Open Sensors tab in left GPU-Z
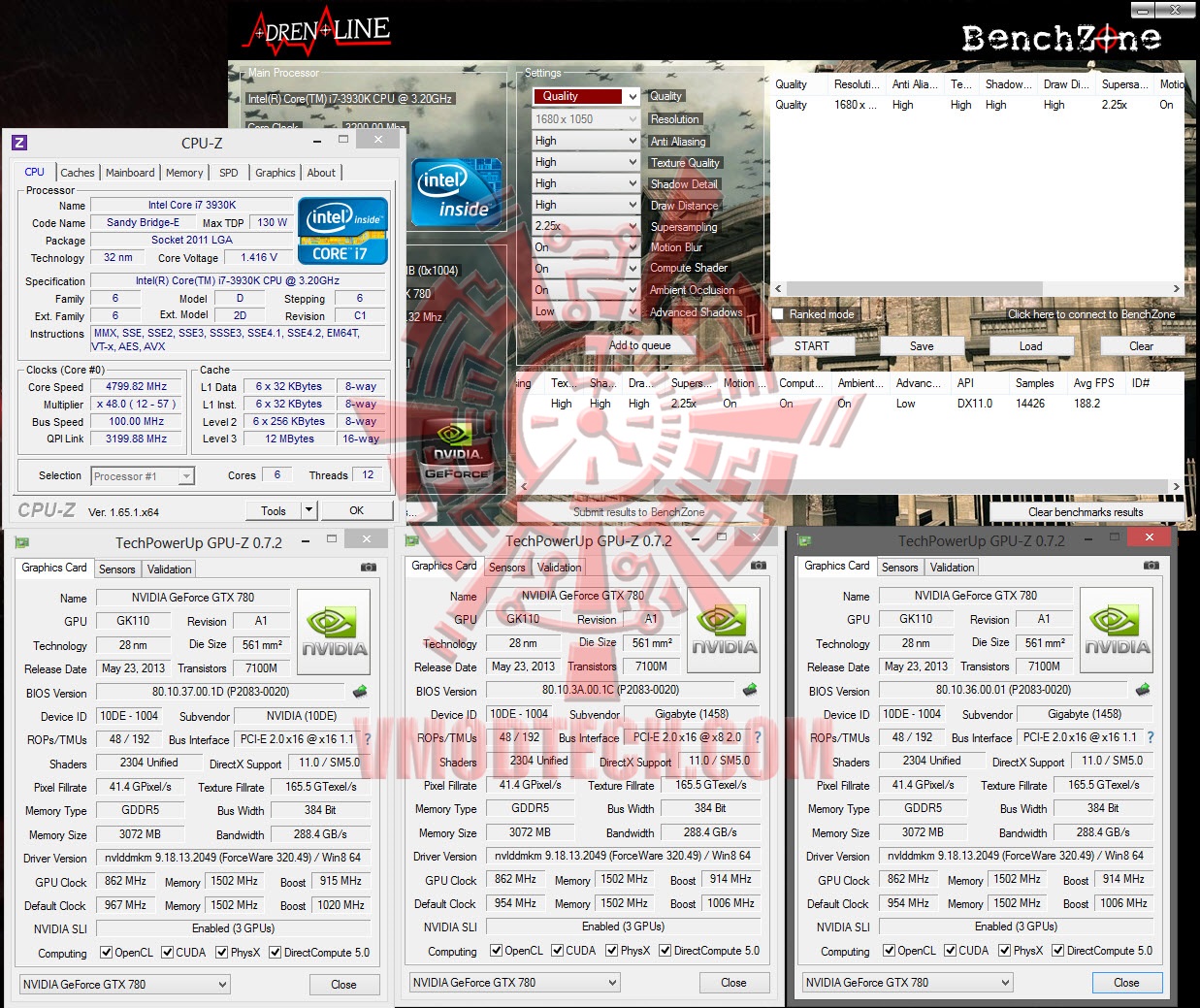The image size is (1200, 1008). click(x=116, y=569)
